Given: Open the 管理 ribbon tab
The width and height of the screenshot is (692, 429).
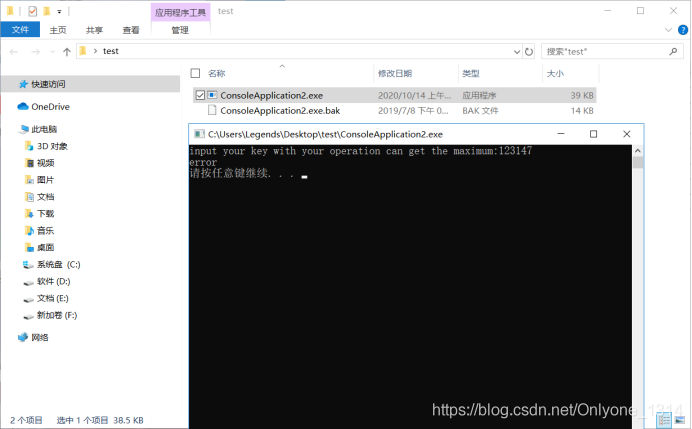Looking at the screenshot, I should pyautogui.click(x=180, y=30).
